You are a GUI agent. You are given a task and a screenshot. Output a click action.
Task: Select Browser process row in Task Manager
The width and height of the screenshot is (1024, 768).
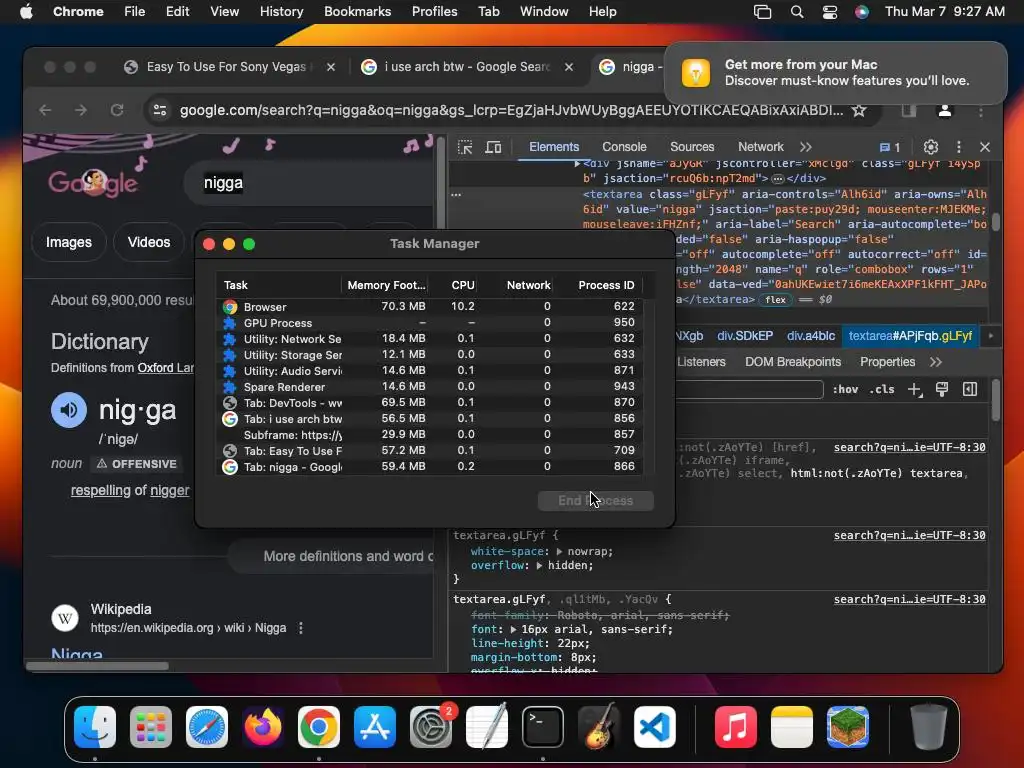coord(429,306)
